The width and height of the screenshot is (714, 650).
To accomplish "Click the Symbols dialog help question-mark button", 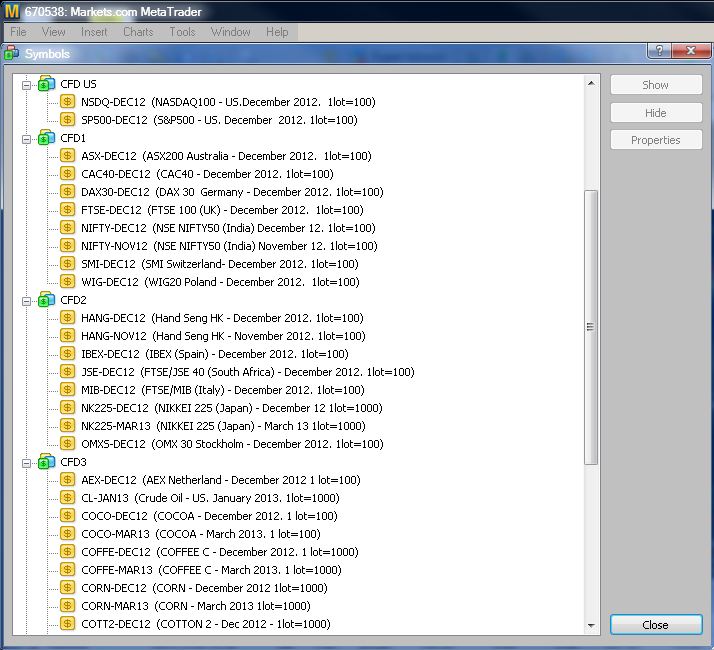I will click(659, 51).
